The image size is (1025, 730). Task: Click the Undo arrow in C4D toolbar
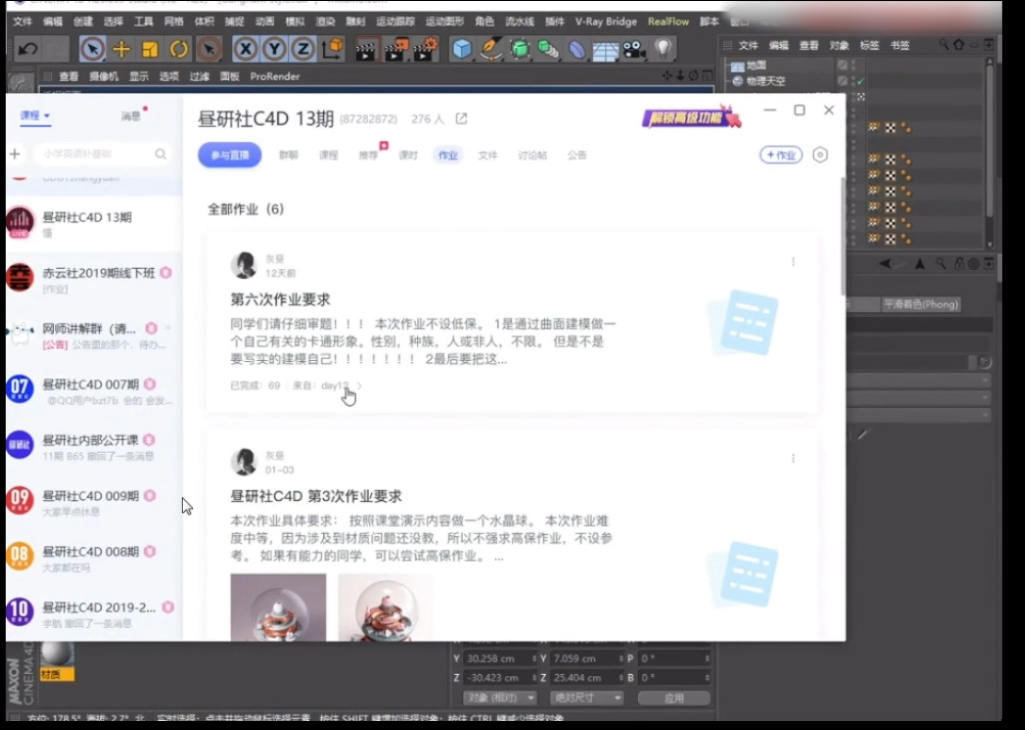tap(28, 49)
